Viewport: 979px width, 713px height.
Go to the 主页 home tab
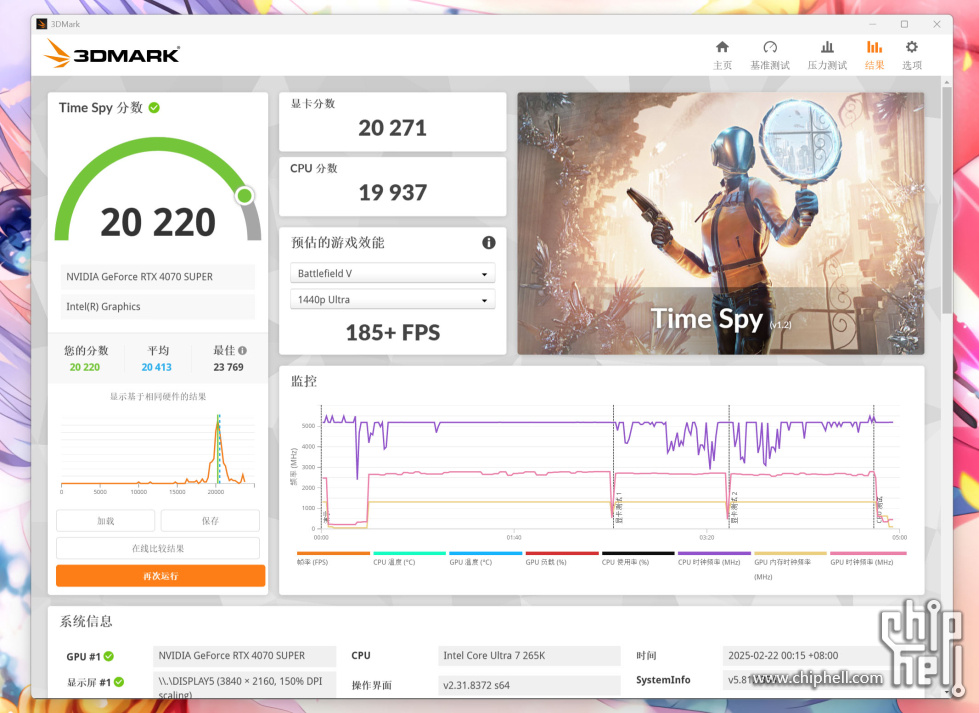(x=722, y=55)
